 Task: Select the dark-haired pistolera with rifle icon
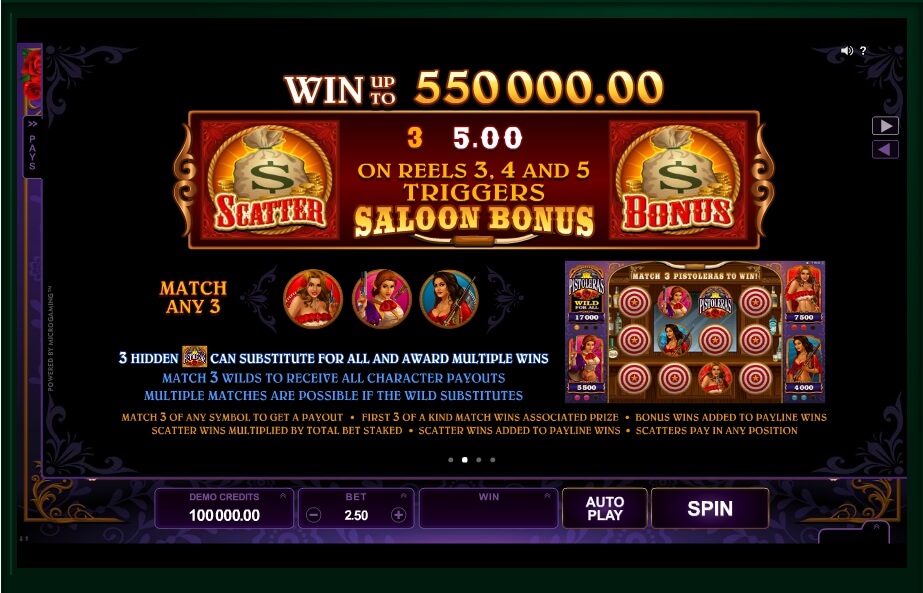449,299
